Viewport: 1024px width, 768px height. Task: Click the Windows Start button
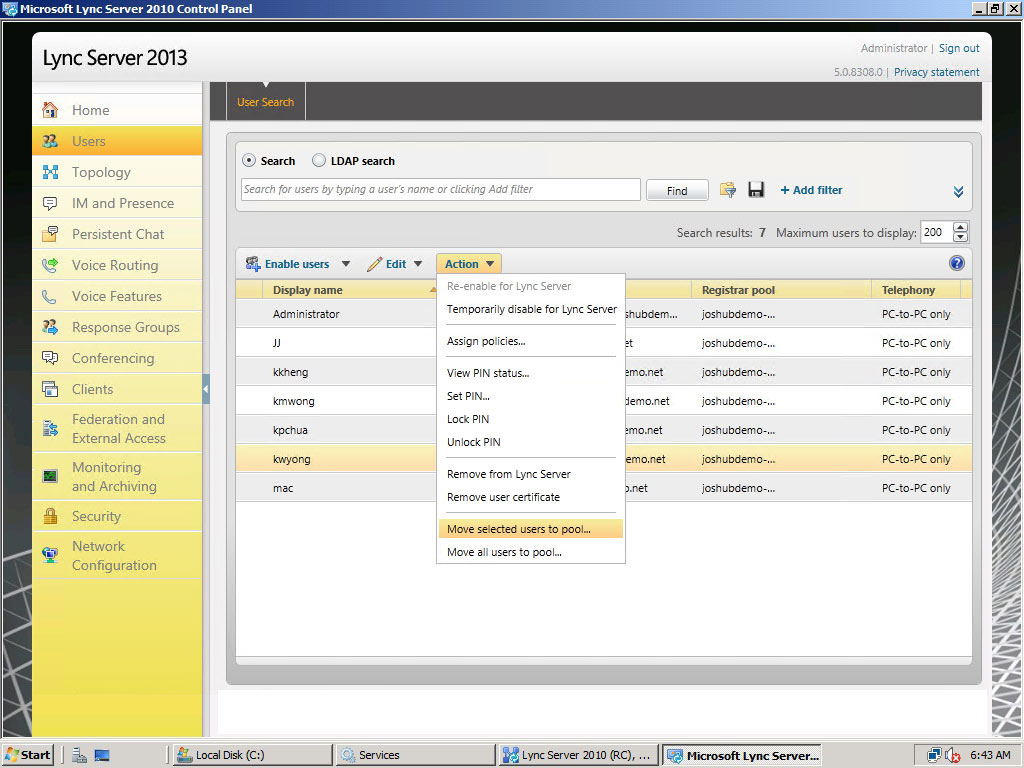click(x=28, y=755)
